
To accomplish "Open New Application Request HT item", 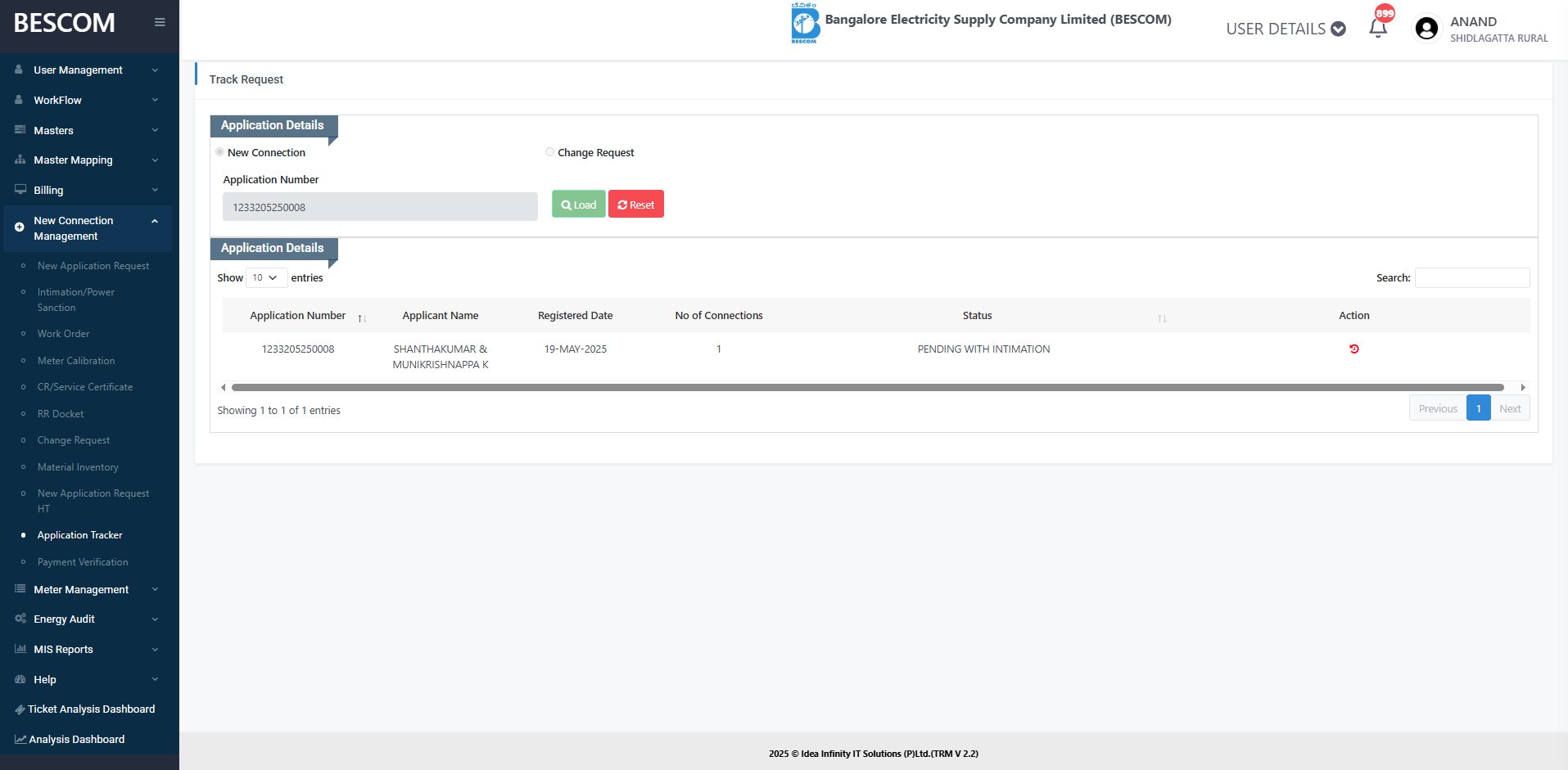I will (93, 501).
